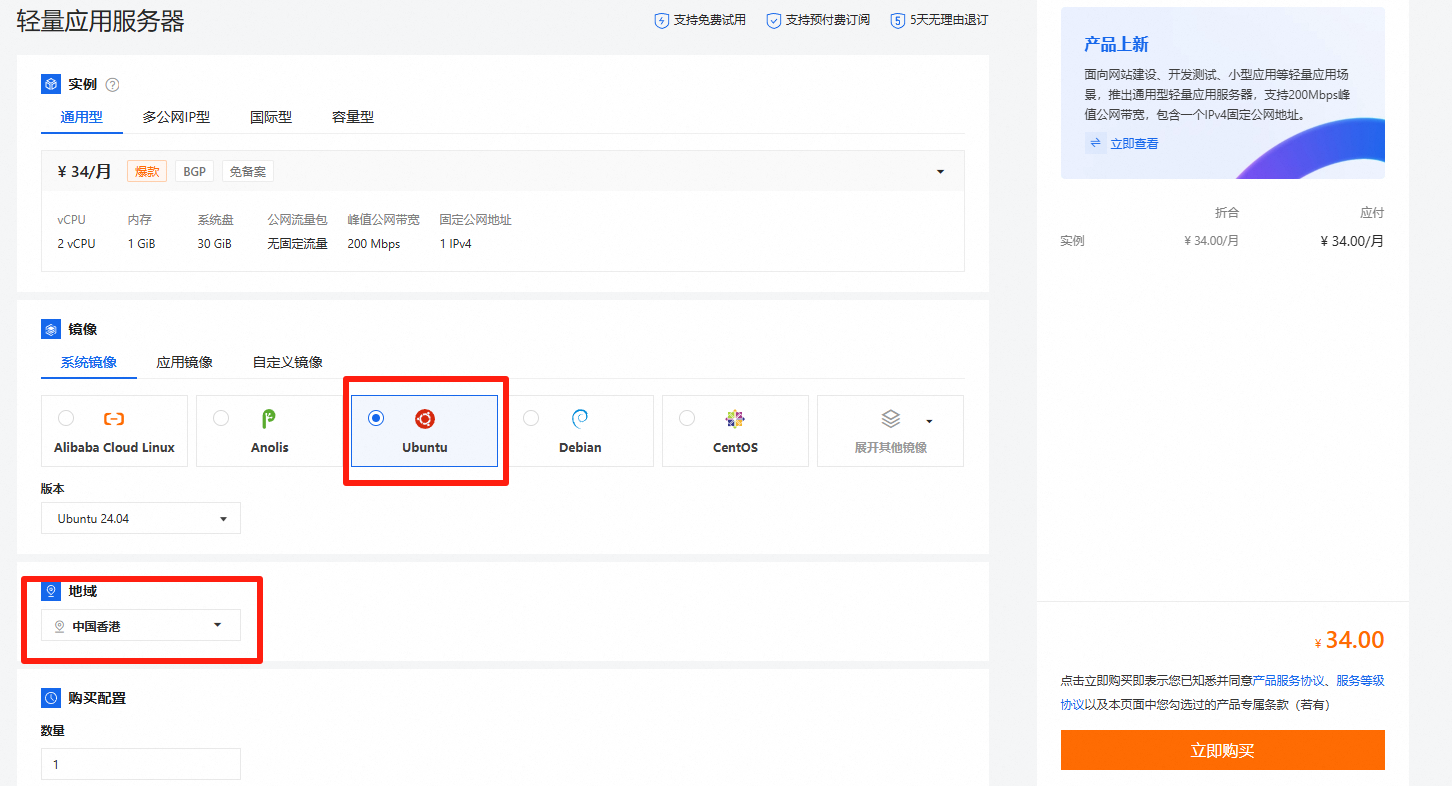Click the Debian swirl logo

click(580, 419)
